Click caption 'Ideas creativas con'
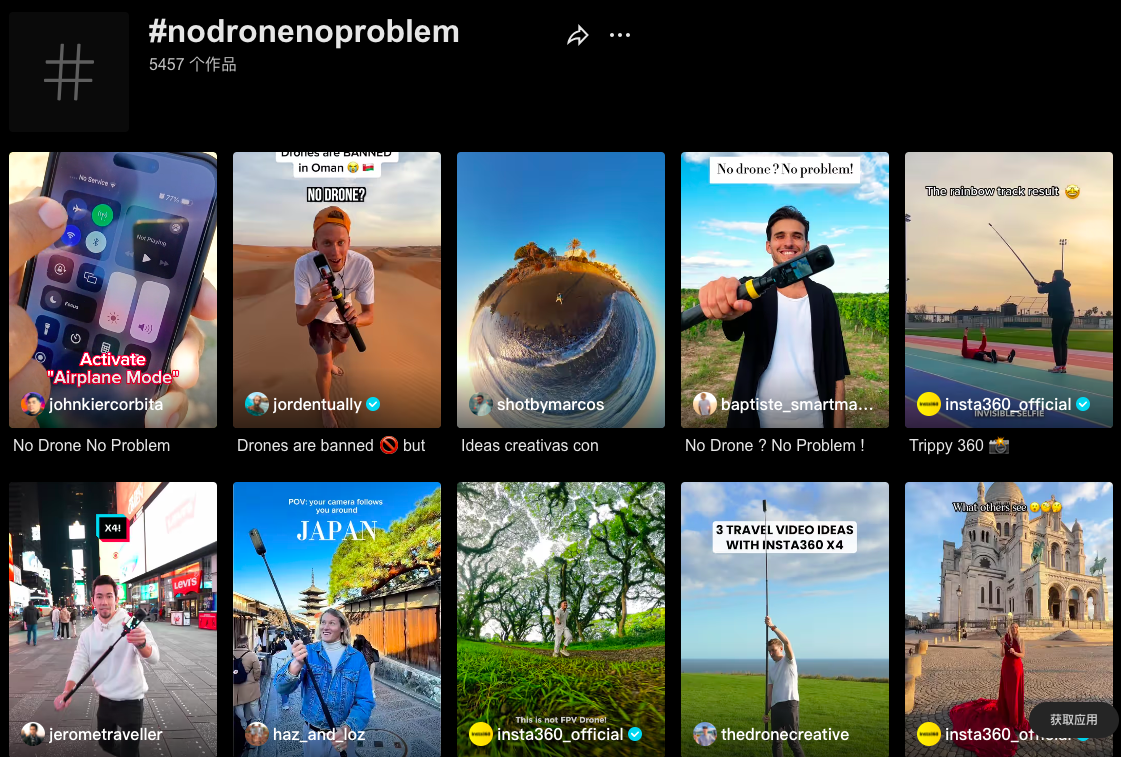The height and width of the screenshot is (757, 1121). coord(530,445)
